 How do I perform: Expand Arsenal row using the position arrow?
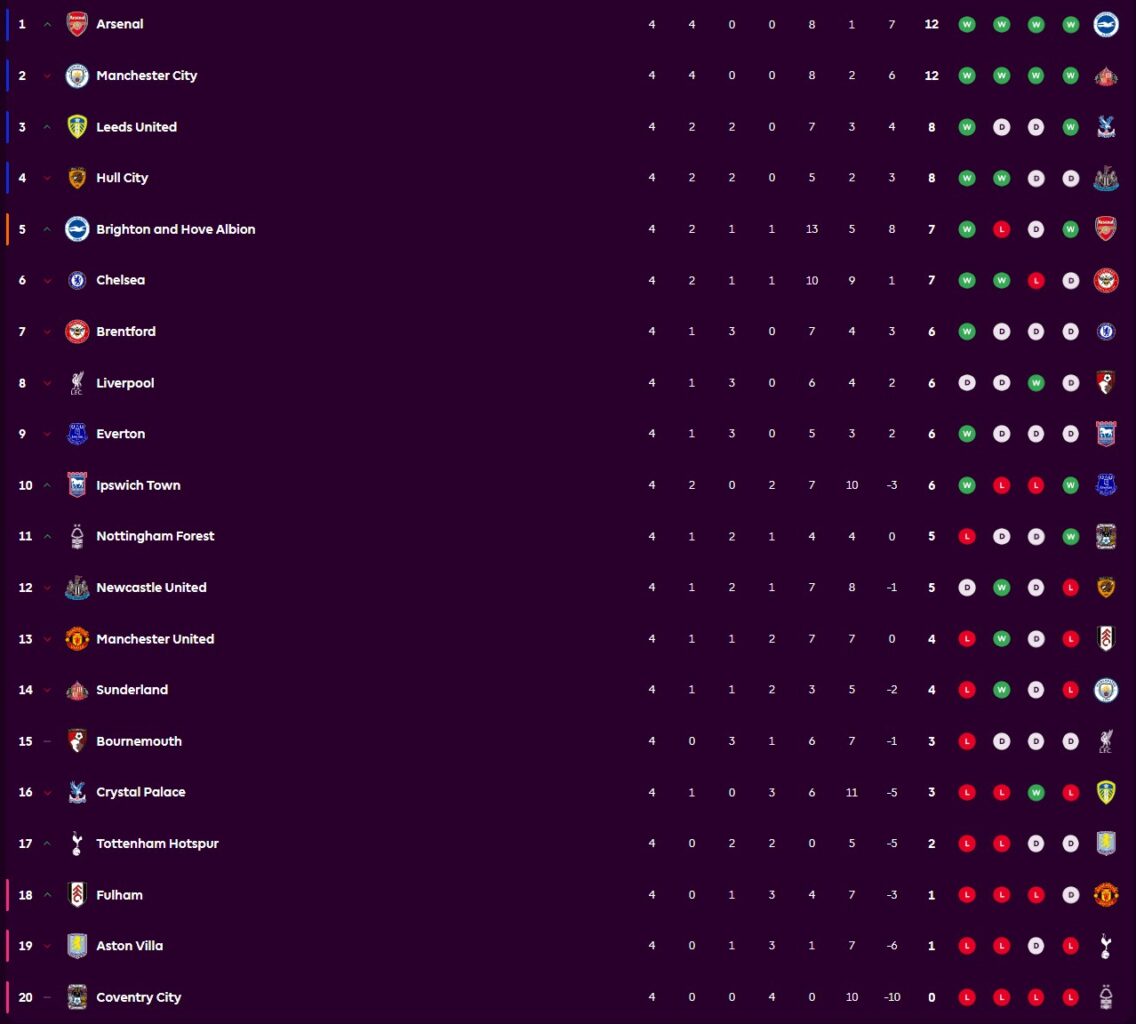(47, 25)
